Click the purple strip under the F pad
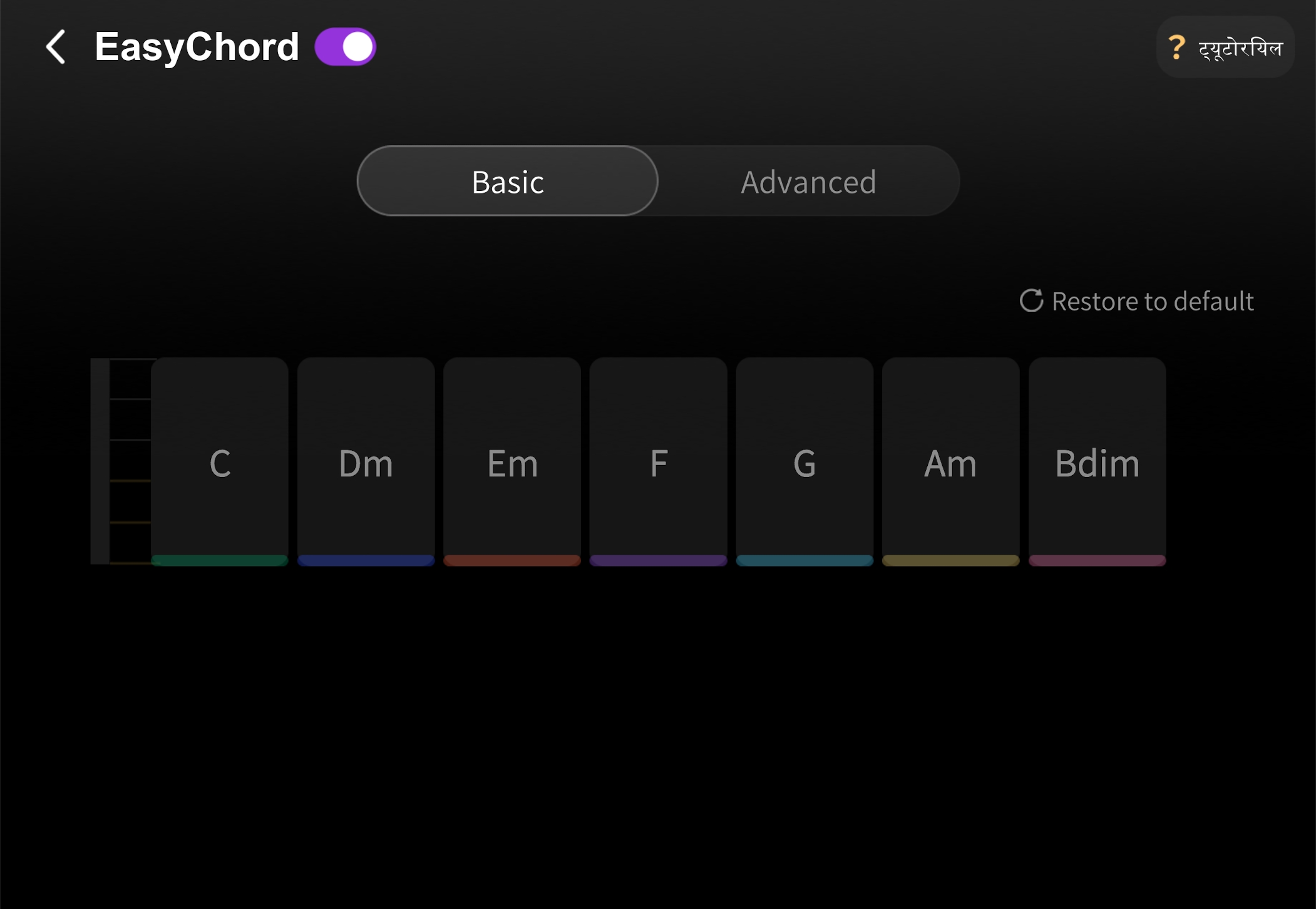 (659, 561)
